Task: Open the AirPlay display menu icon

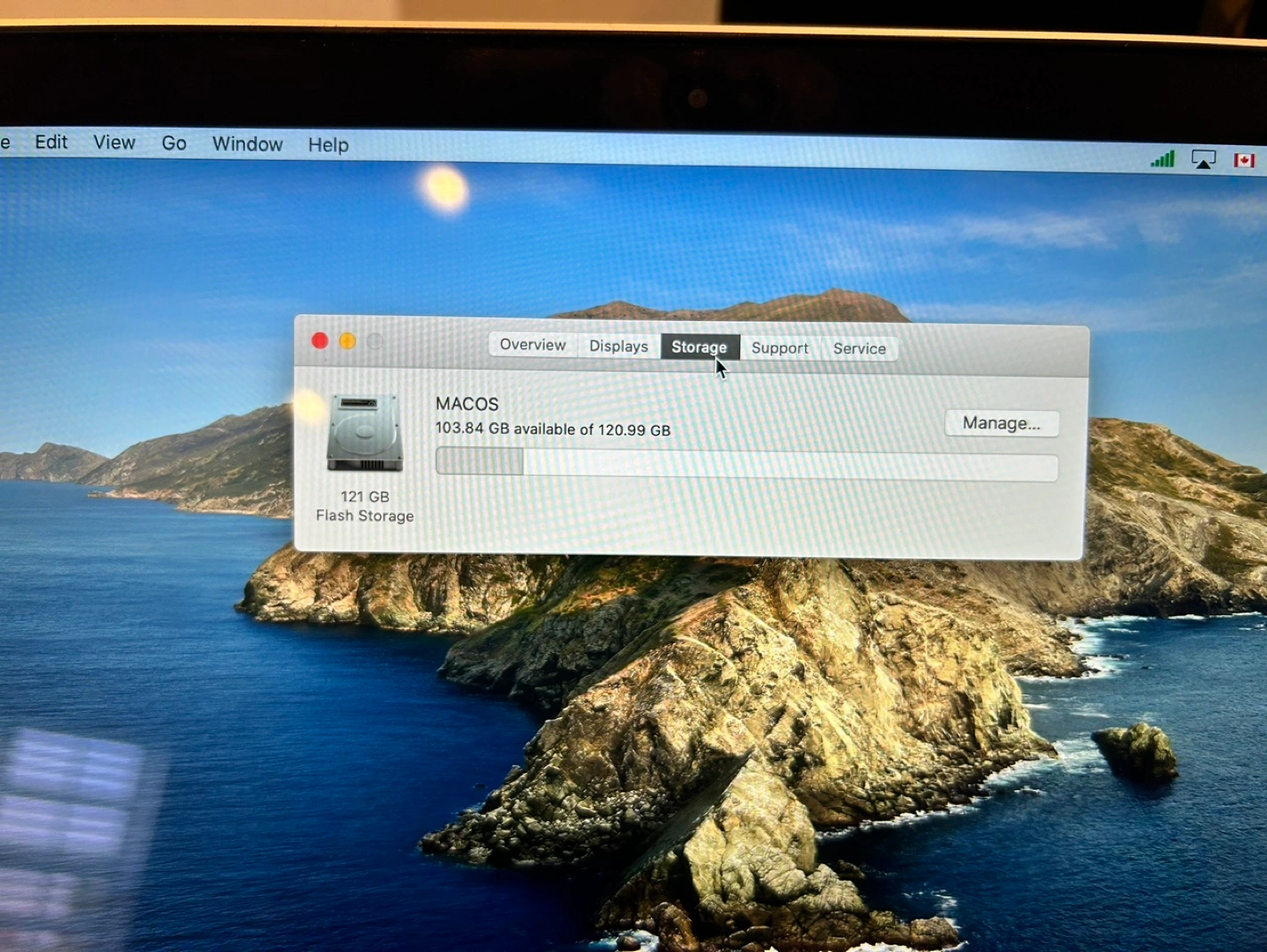Action: coord(1203,159)
